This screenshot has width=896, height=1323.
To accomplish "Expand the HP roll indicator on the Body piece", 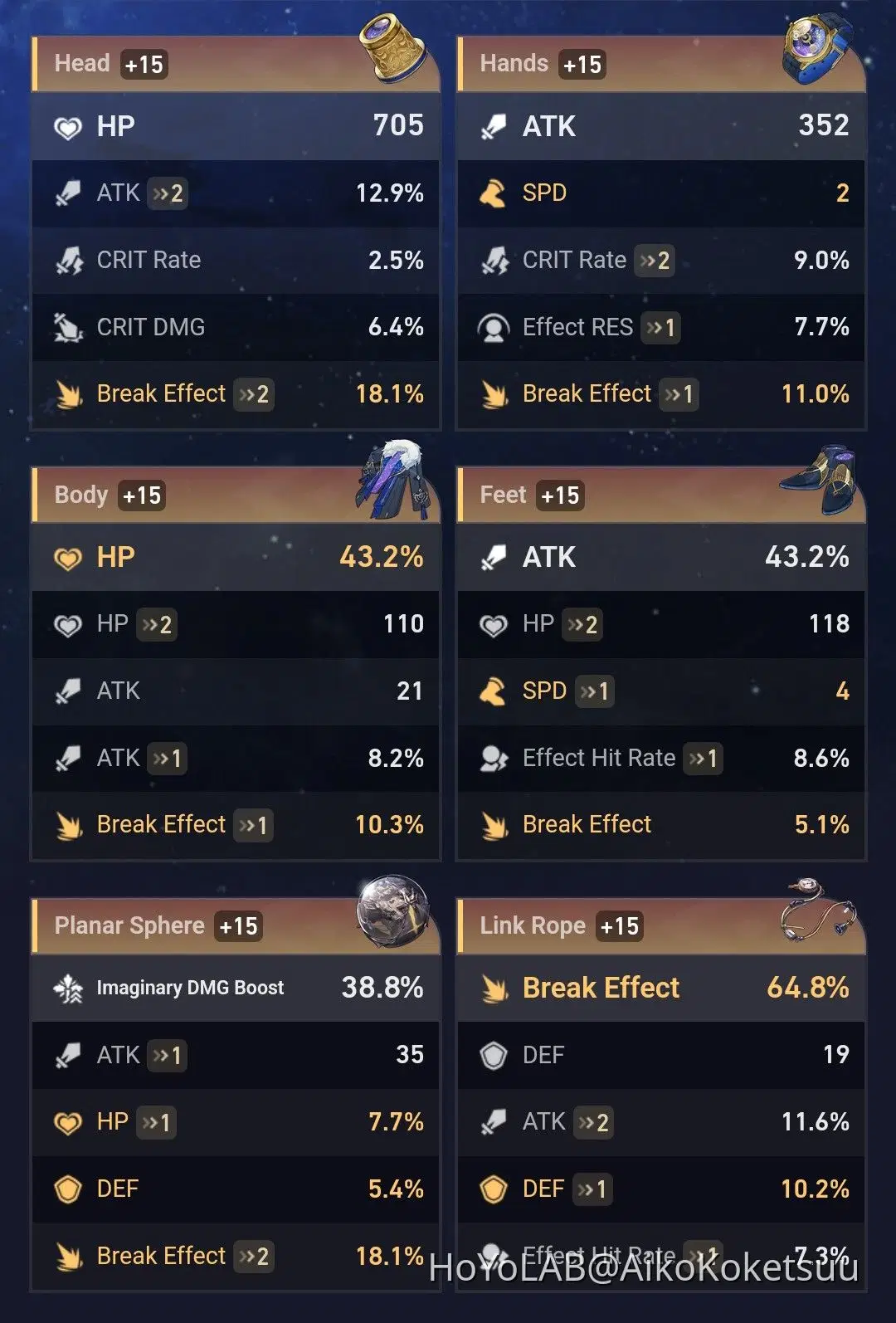I will click(x=156, y=625).
